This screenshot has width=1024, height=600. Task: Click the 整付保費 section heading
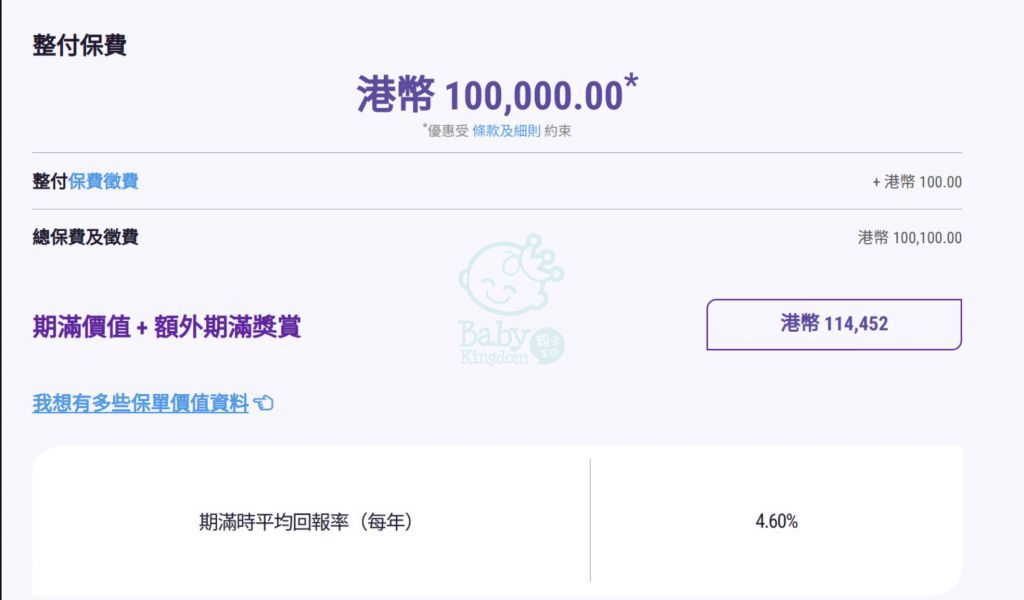tap(80, 46)
